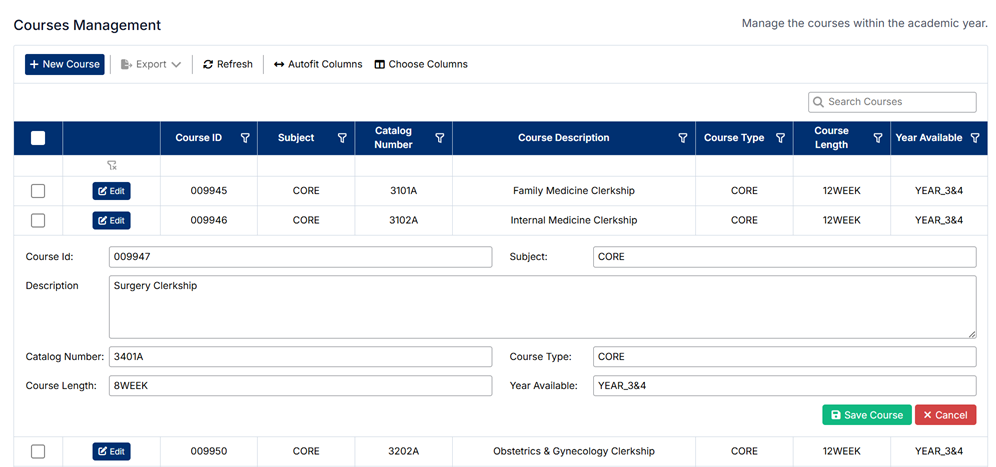
Task: Open the Subject column filter icon
Action: (x=342, y=138)
